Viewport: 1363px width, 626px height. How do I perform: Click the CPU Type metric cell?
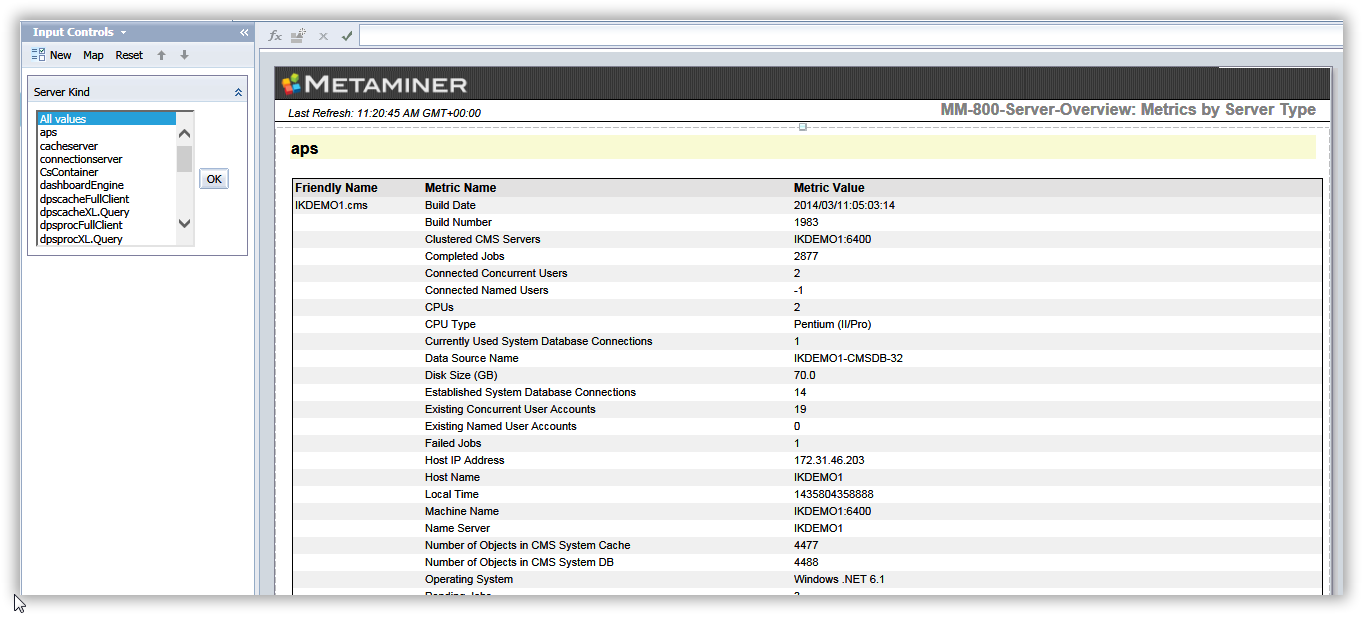[450, 324]
